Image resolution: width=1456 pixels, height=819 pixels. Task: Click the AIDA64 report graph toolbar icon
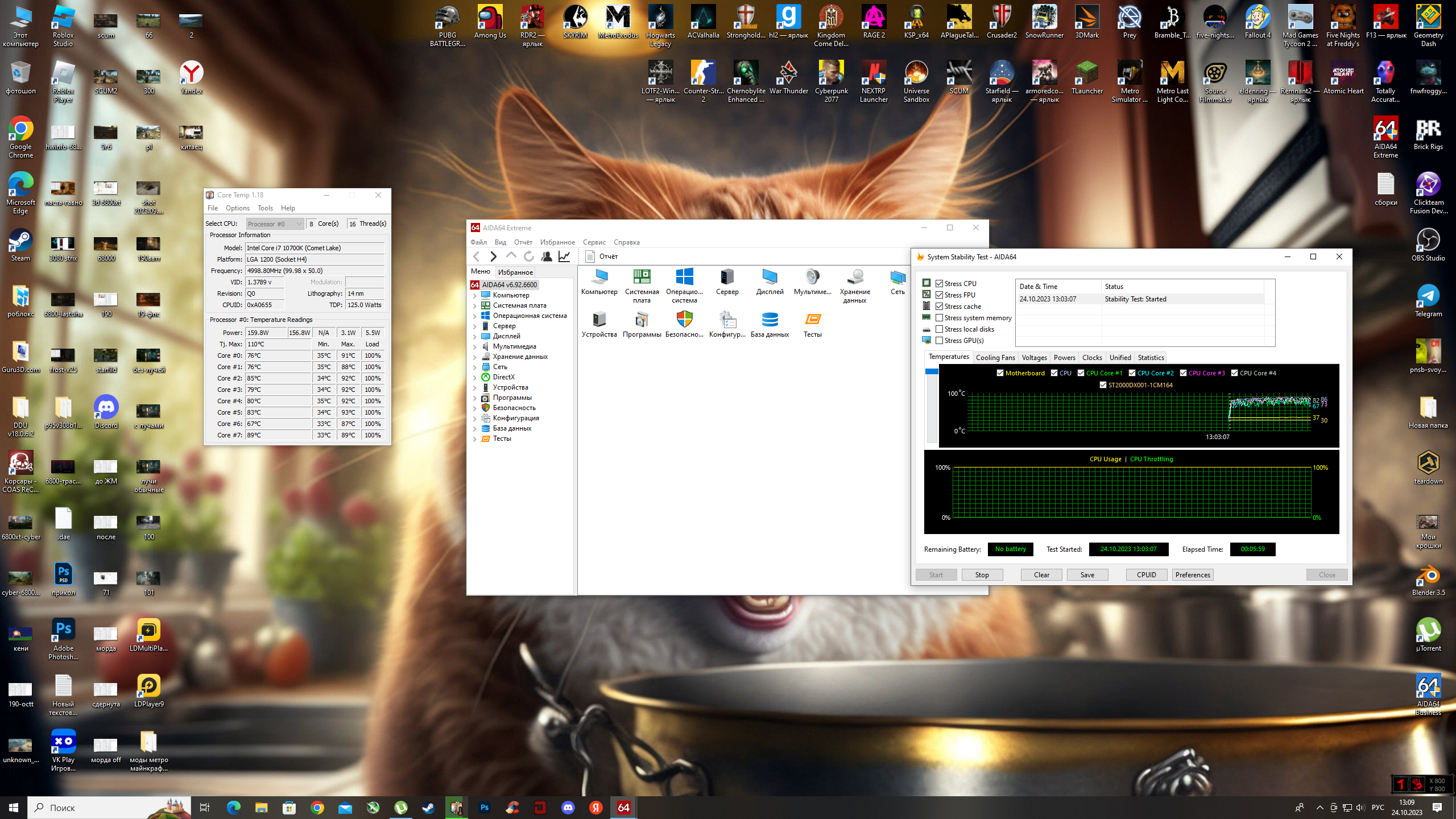564,257
